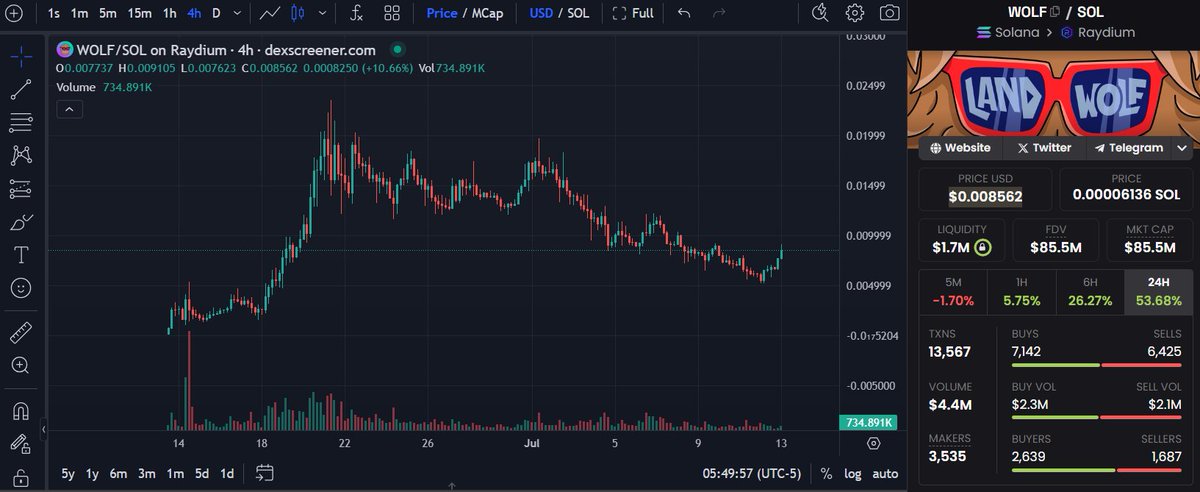Select the Text annotation tool
The image size is (1200, 492).
pos(20,255)
